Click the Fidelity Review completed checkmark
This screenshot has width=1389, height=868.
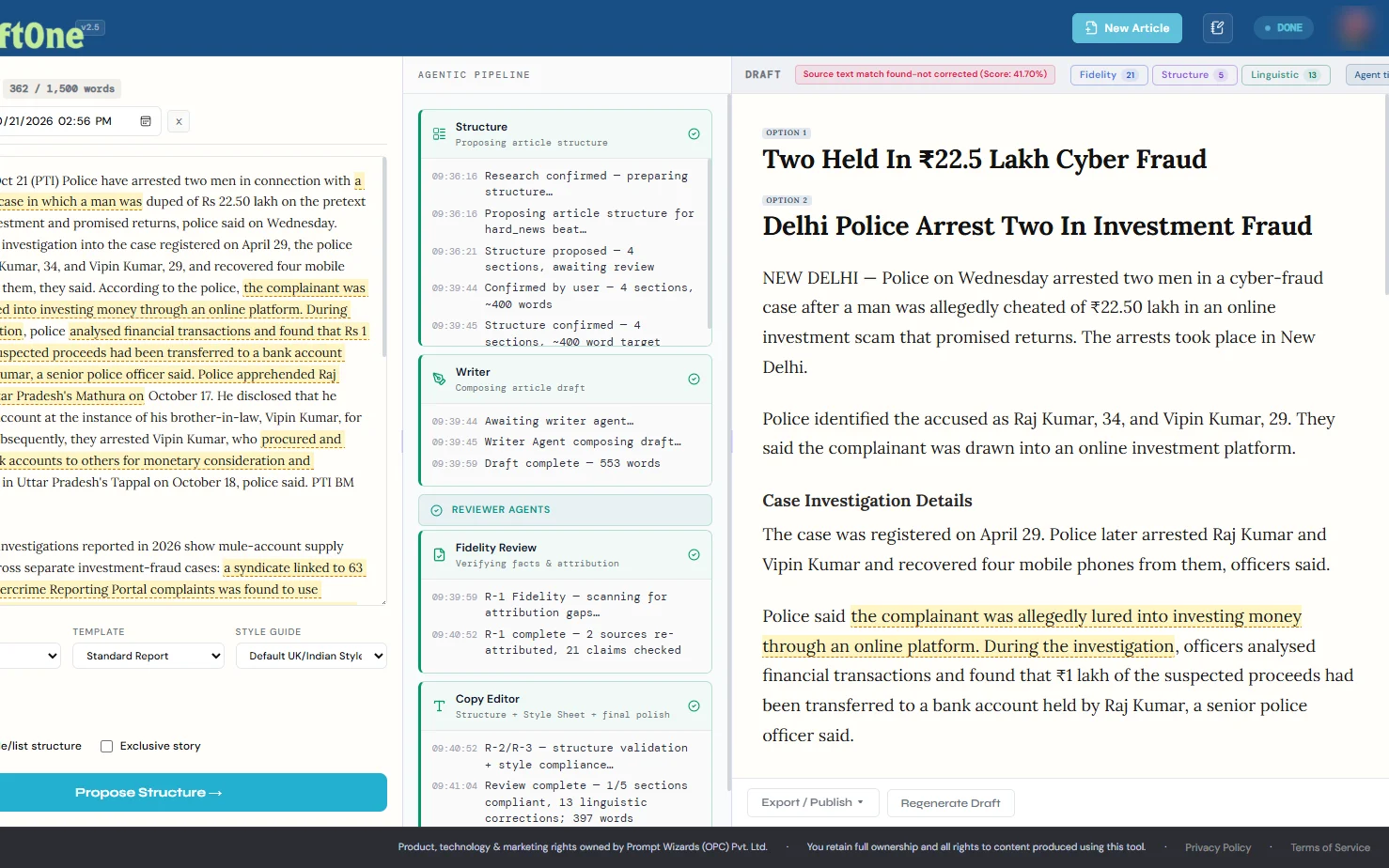(x=694, y=555)
